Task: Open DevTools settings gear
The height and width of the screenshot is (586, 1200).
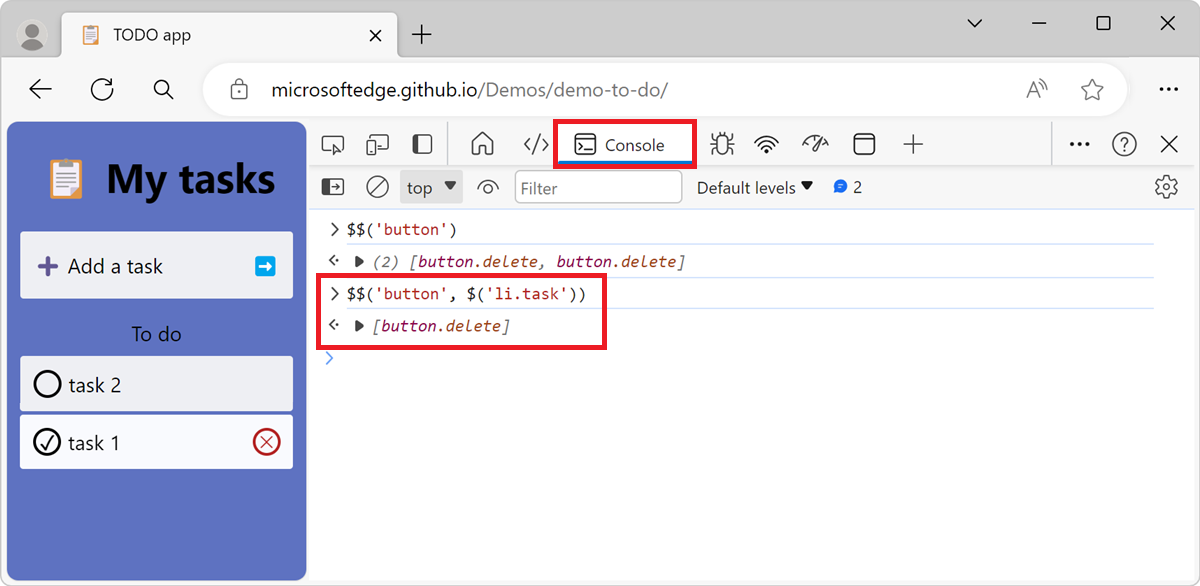Action: click(1166, 187)
